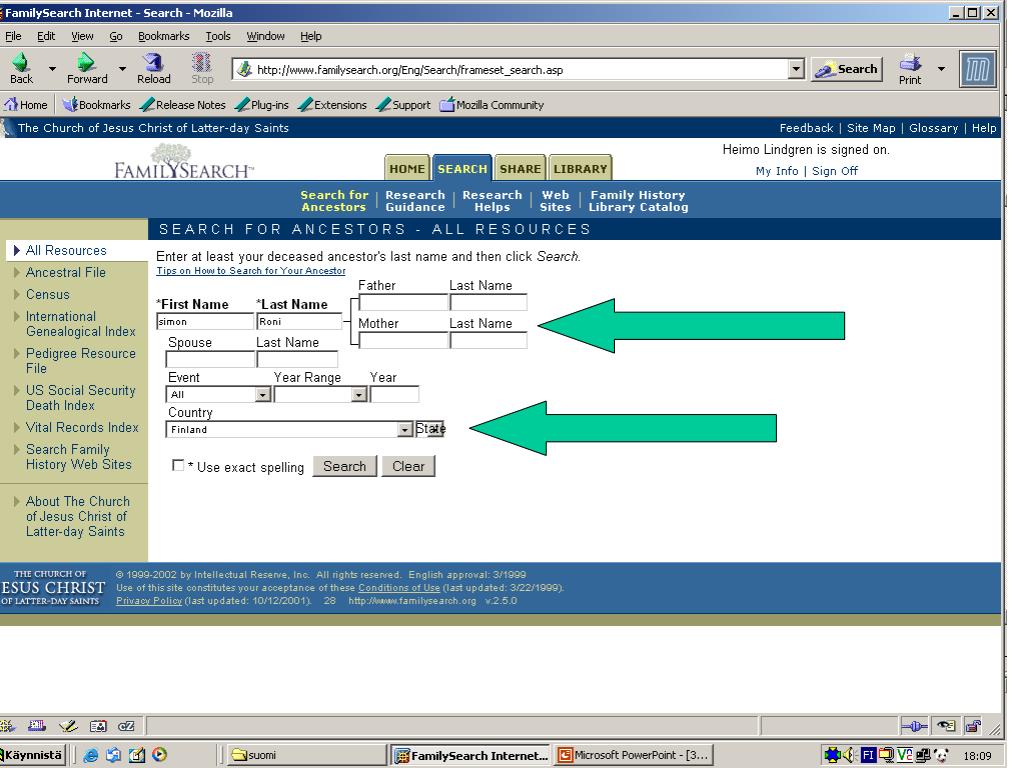
Task: Click the Year input field
Action: [394, 394]
